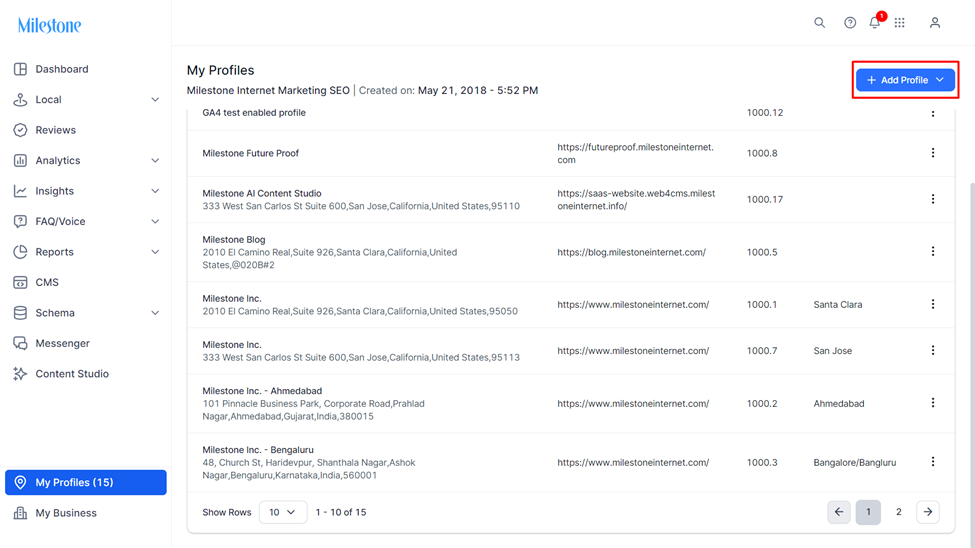Click Milestone Inc. - Bengaluru profile name

click(x=258, y=450)
